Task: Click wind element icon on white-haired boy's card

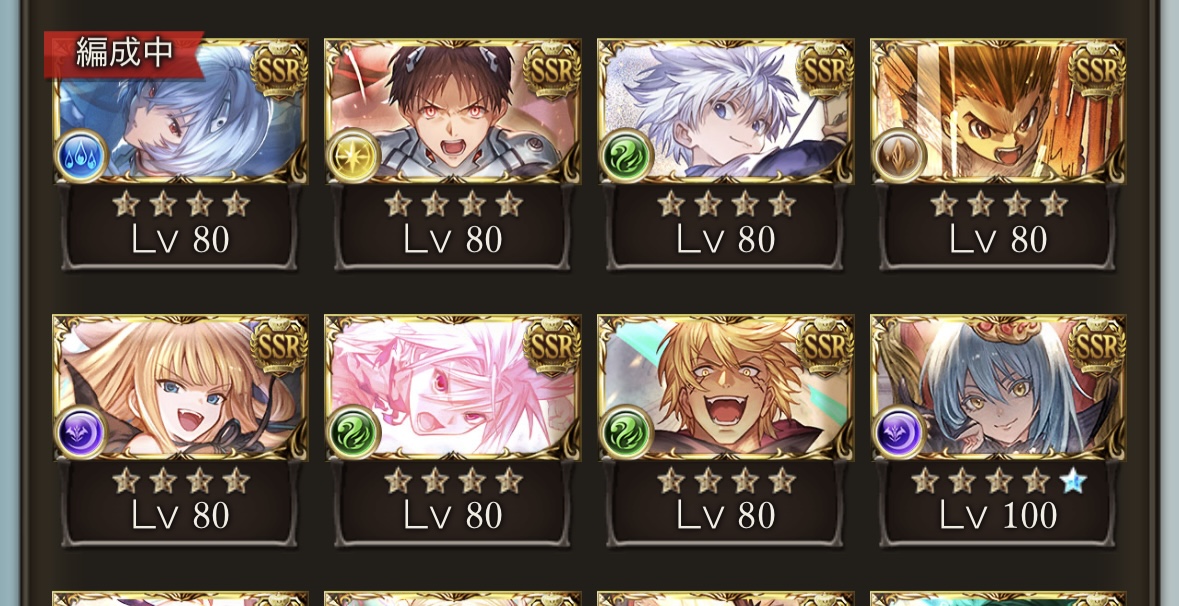Action: 626,156
